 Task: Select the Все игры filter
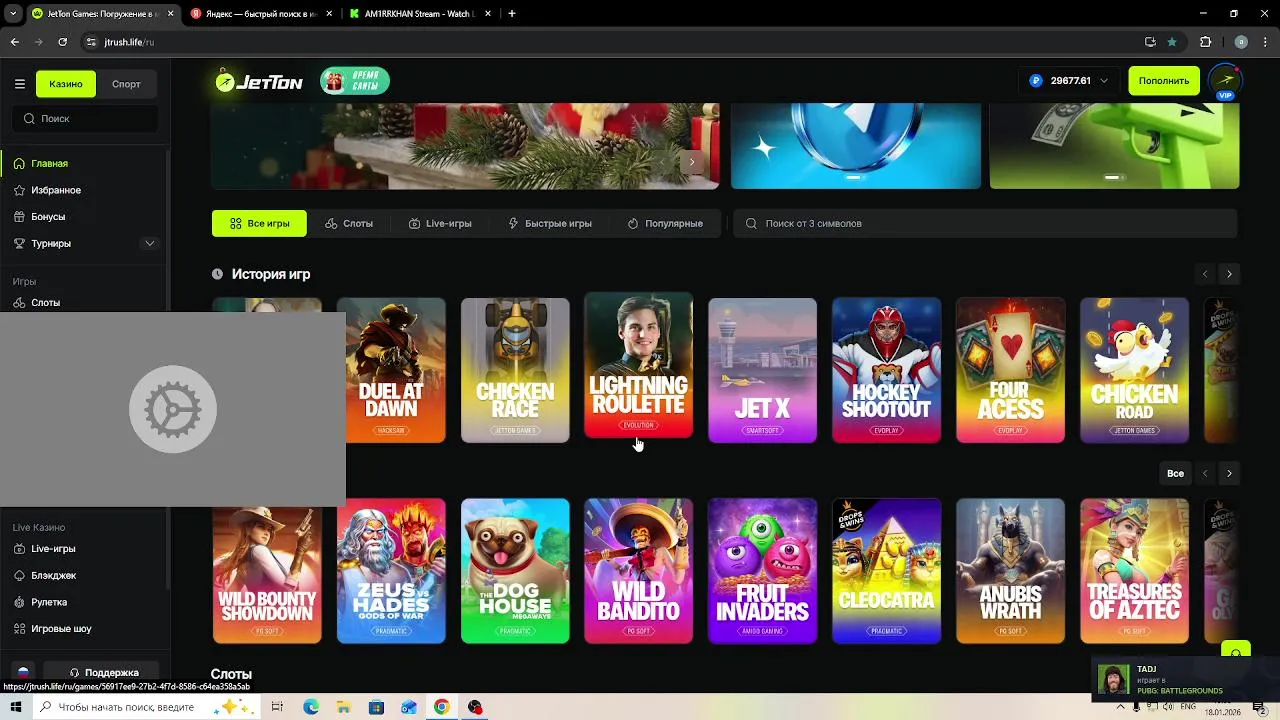(259, 223)
